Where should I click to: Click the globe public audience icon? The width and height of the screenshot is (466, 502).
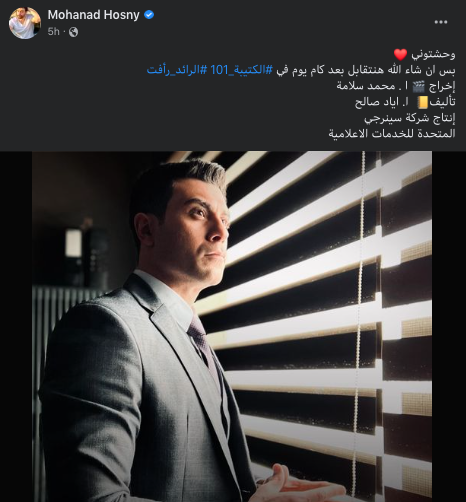coord(73,32)
